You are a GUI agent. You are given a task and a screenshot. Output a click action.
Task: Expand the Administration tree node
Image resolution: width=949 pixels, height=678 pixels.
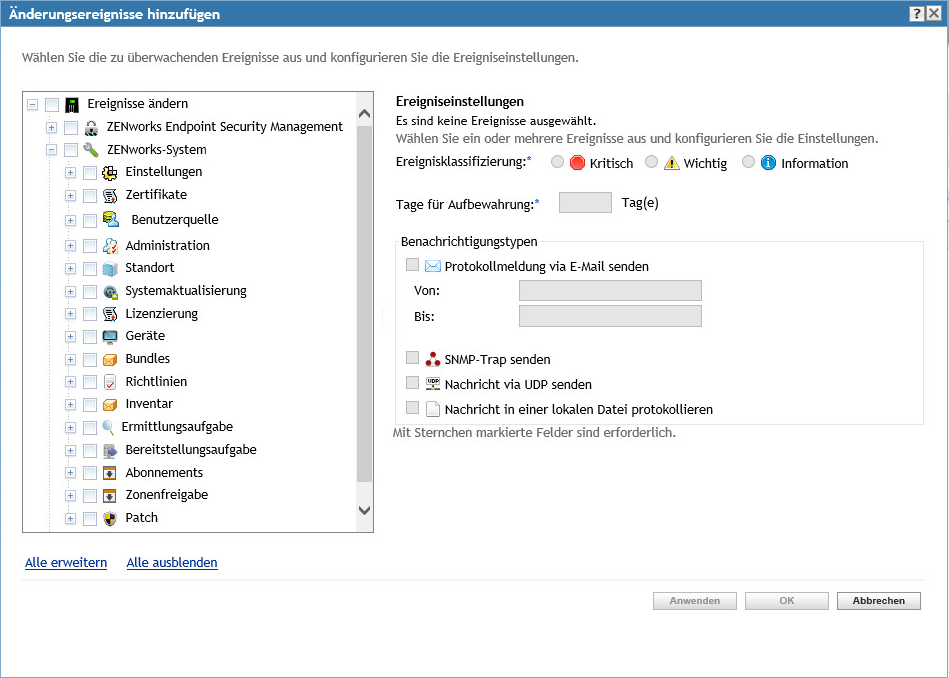[x=70, y=246]
